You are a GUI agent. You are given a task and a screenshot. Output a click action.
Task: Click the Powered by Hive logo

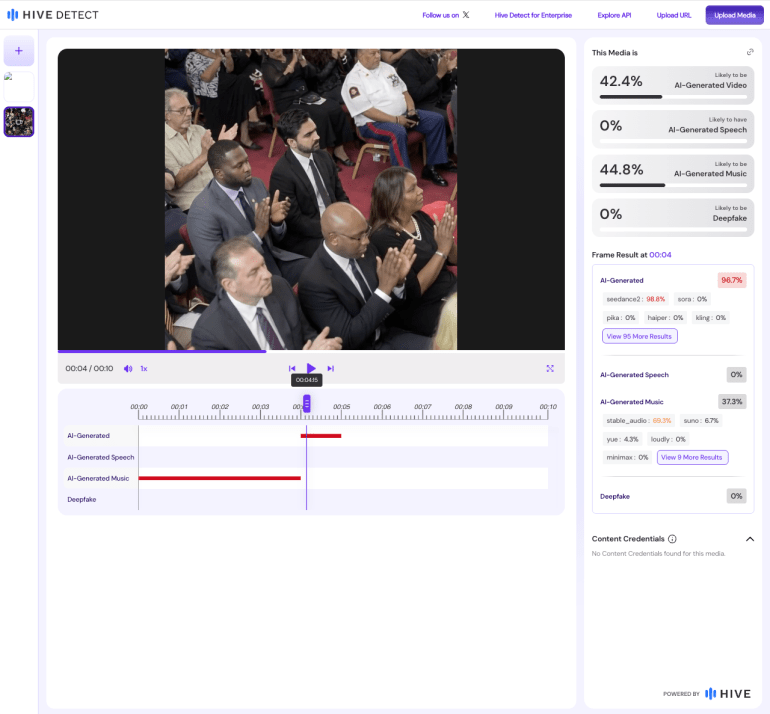(x=707, y=694)
